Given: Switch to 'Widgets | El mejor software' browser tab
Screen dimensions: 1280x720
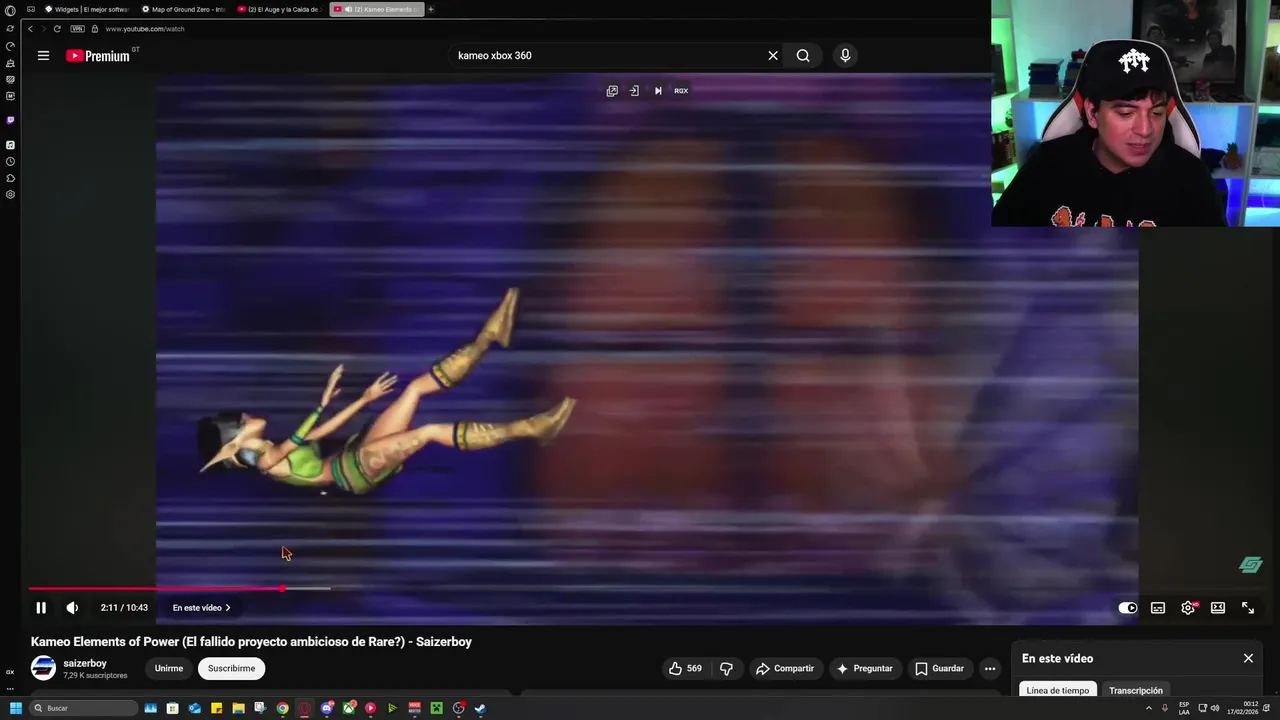Looking at the screenshot, I should click(x=87, y=9).
